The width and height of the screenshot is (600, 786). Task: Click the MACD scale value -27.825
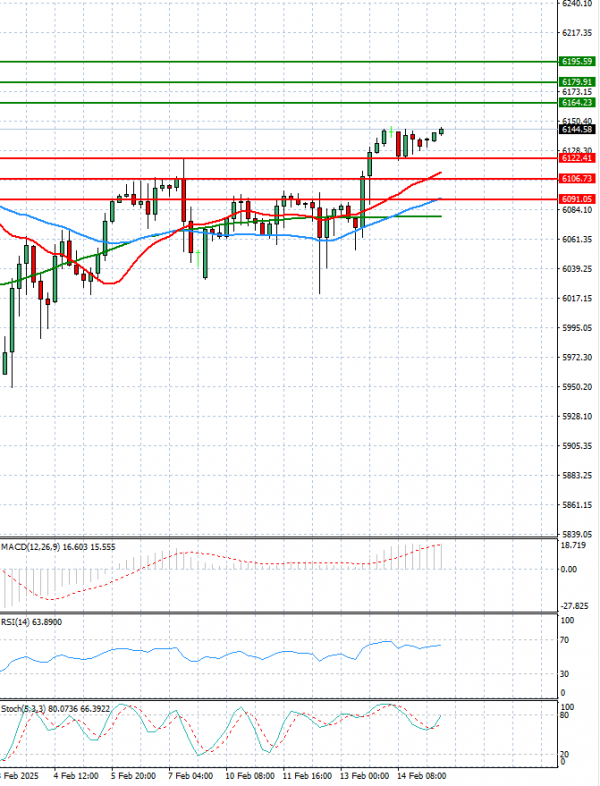(x=575, y=606)
